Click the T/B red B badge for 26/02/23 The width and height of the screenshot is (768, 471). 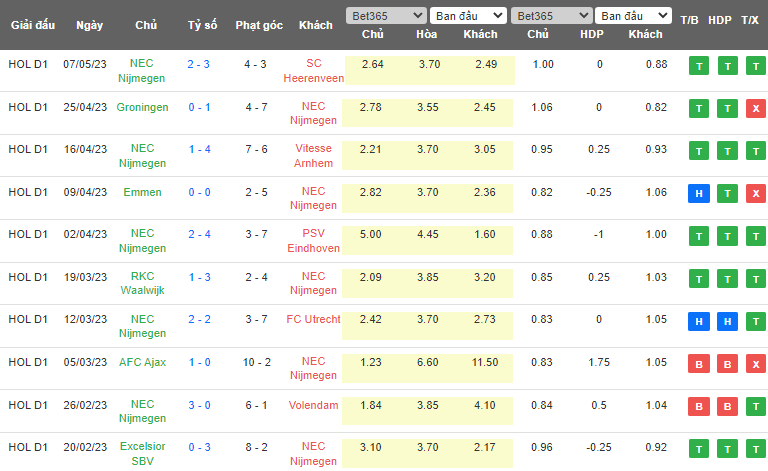[699, 407]
